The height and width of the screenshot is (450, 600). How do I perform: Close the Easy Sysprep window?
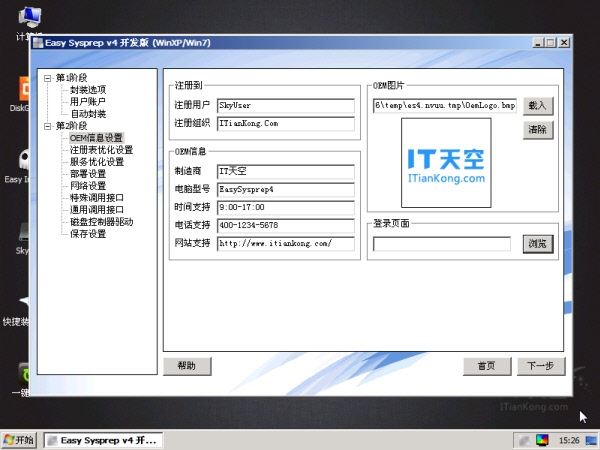pos(564,43)
